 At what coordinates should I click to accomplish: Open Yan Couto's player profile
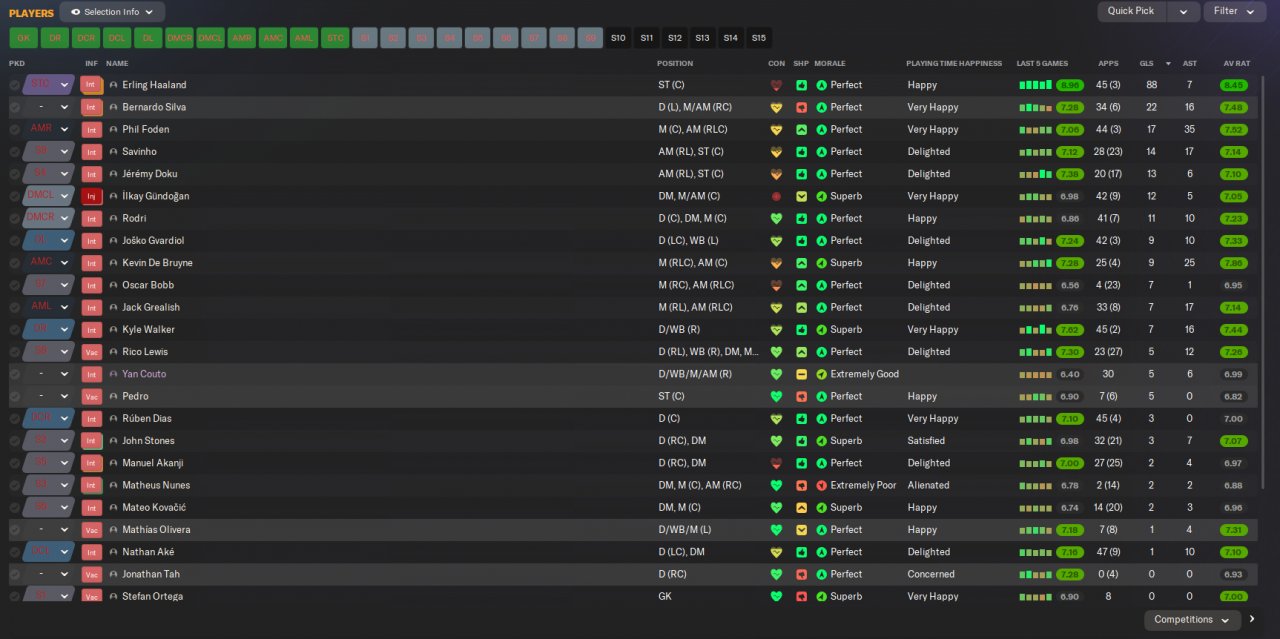[144, 374]
